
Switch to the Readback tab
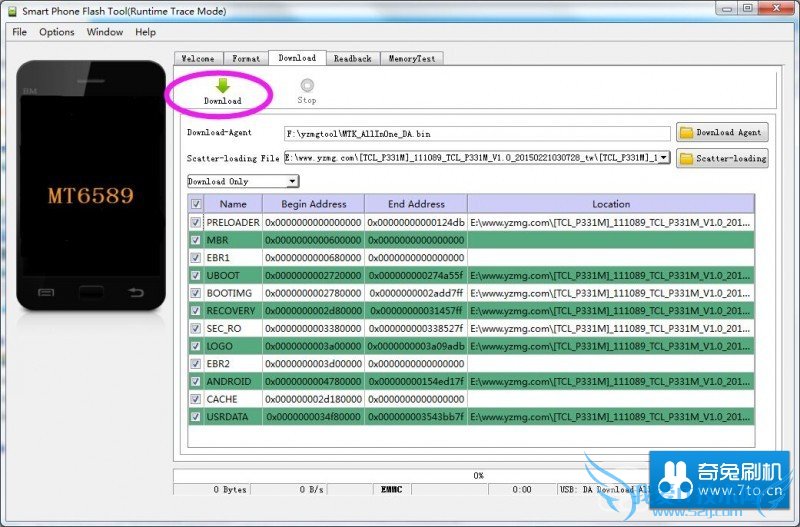[353, 59]
